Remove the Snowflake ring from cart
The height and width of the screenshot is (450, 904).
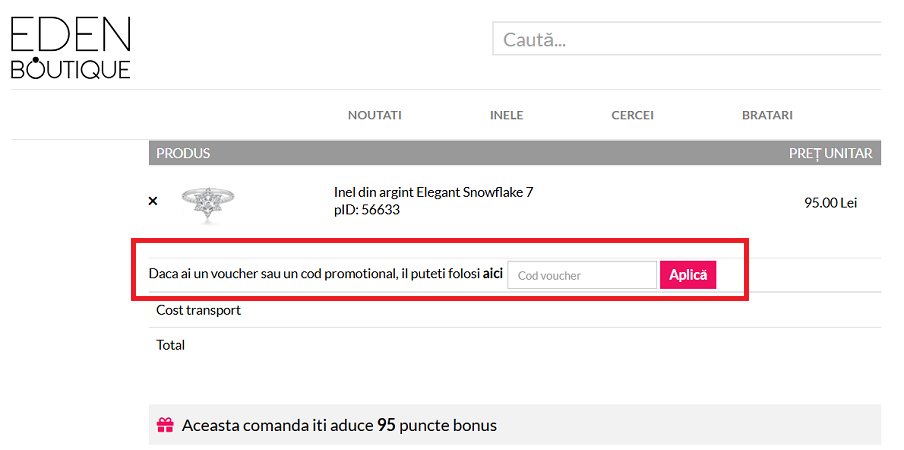coord(153,201)
